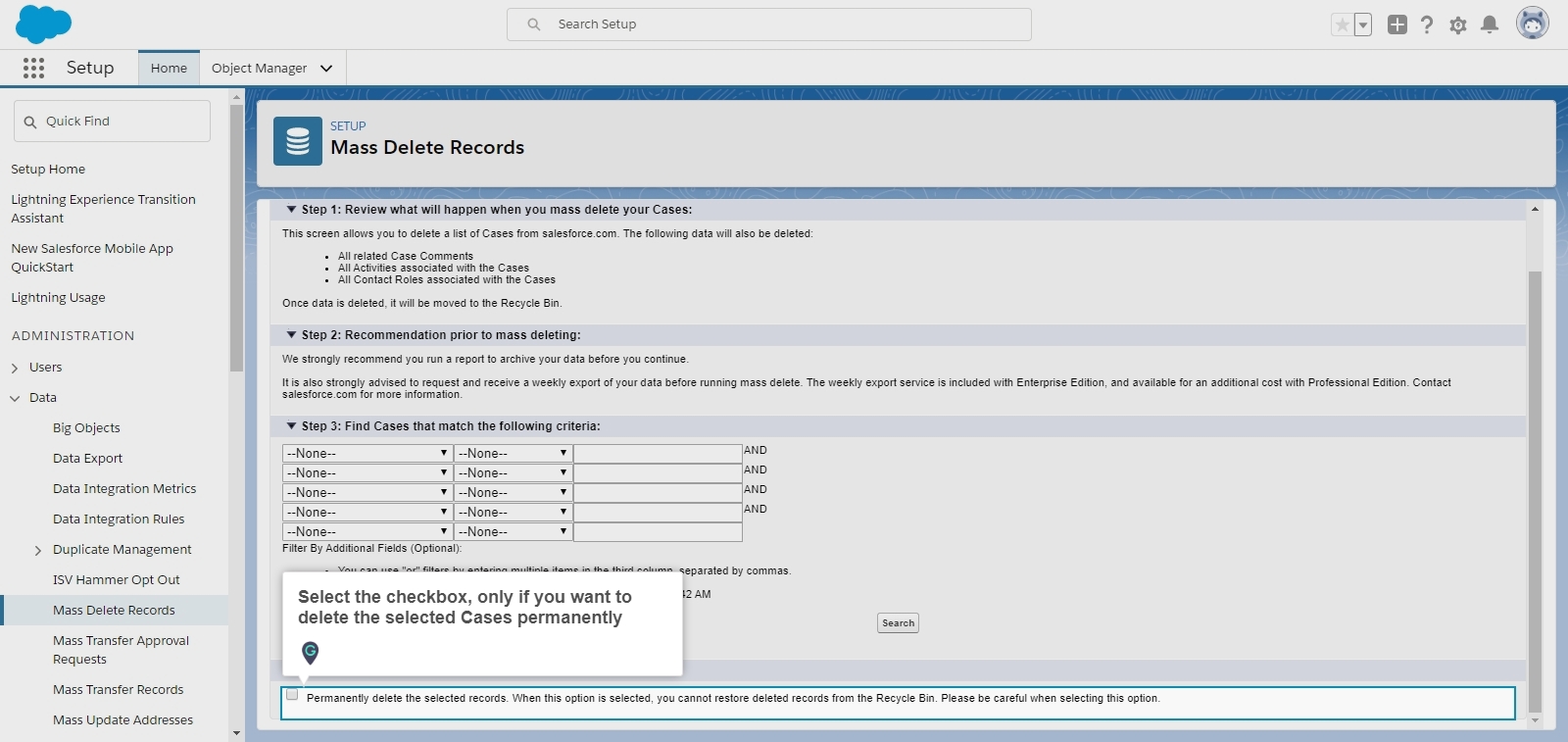Expand Duplicate Management node
Screen dimensions: 1568x742
point(38,550)
